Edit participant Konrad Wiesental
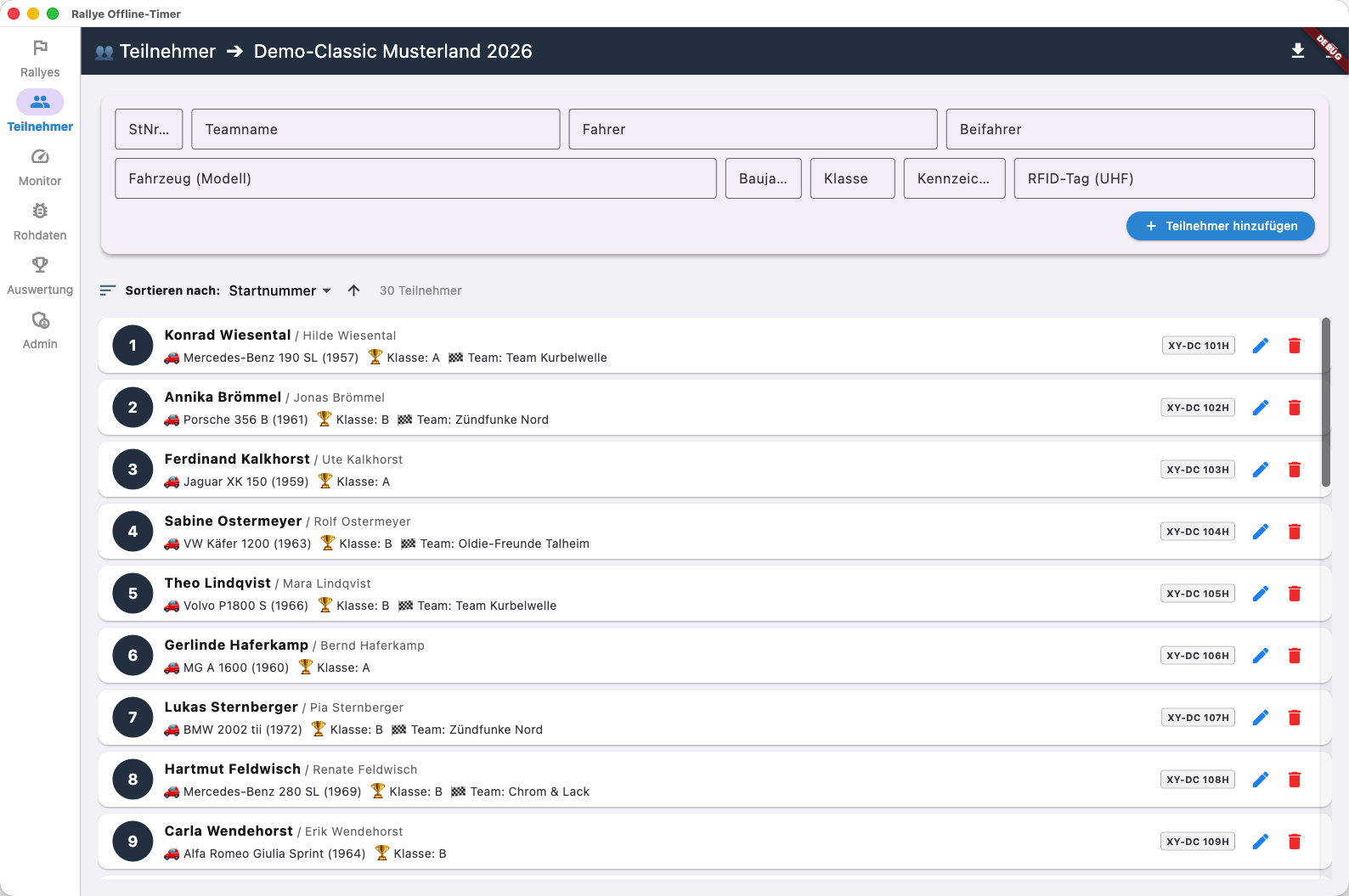 pyautogui.click(x=1261, y=346)
